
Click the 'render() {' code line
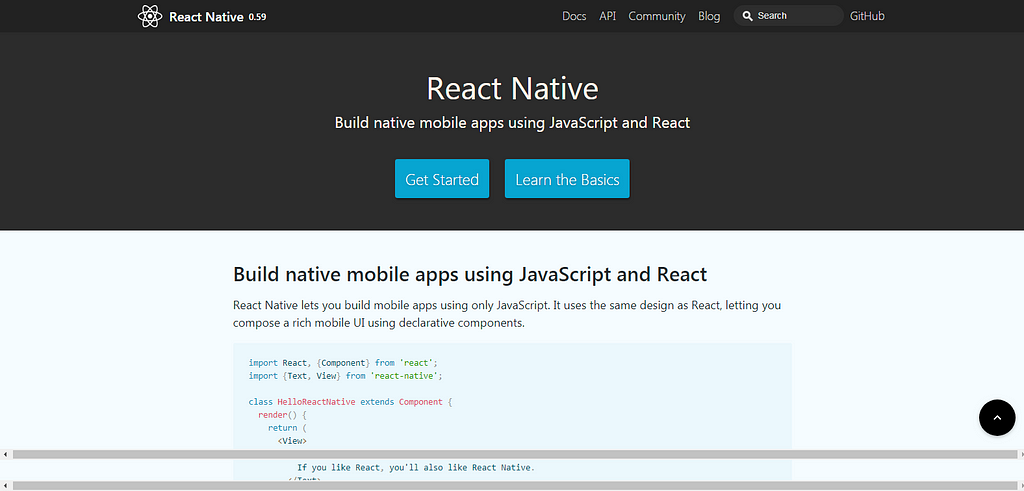pos(282,415)
